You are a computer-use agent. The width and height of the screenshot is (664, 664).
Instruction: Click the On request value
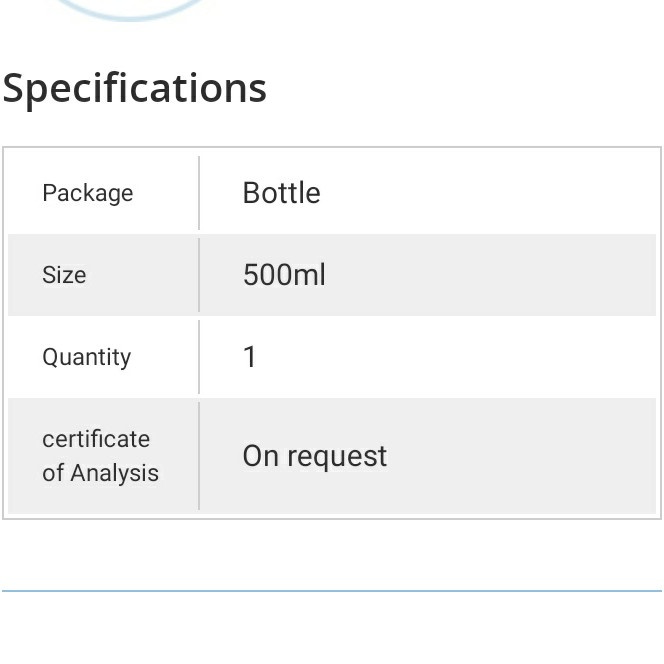(314, 456)
